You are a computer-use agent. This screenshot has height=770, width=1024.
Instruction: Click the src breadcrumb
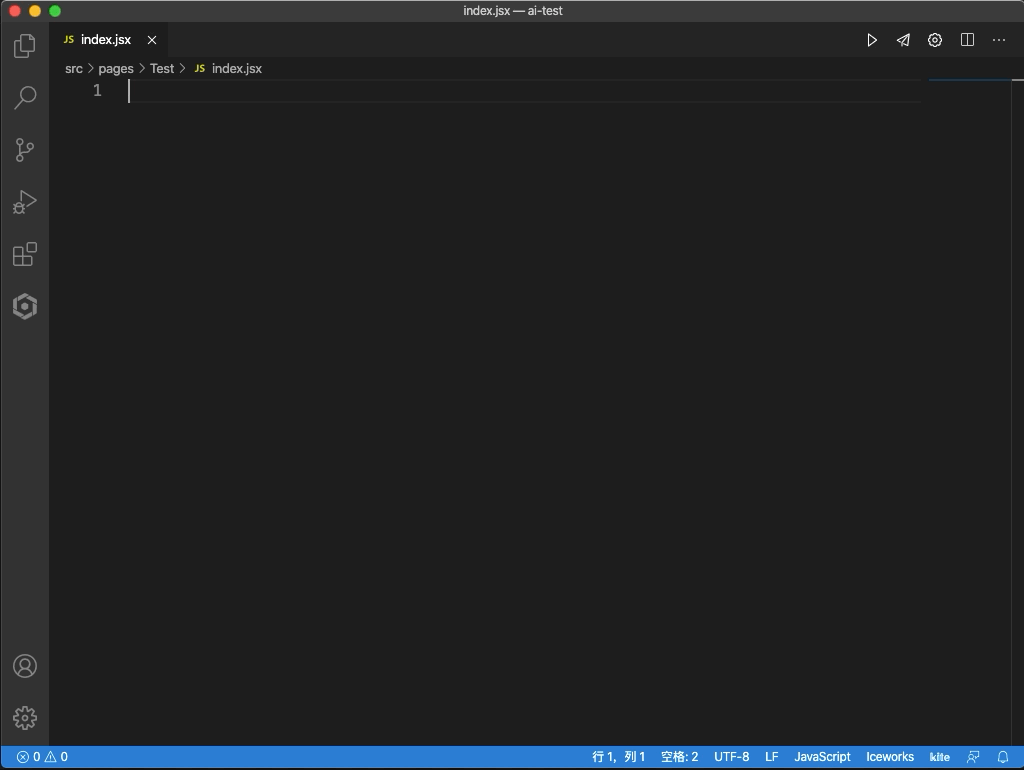(x=74, y=69)
